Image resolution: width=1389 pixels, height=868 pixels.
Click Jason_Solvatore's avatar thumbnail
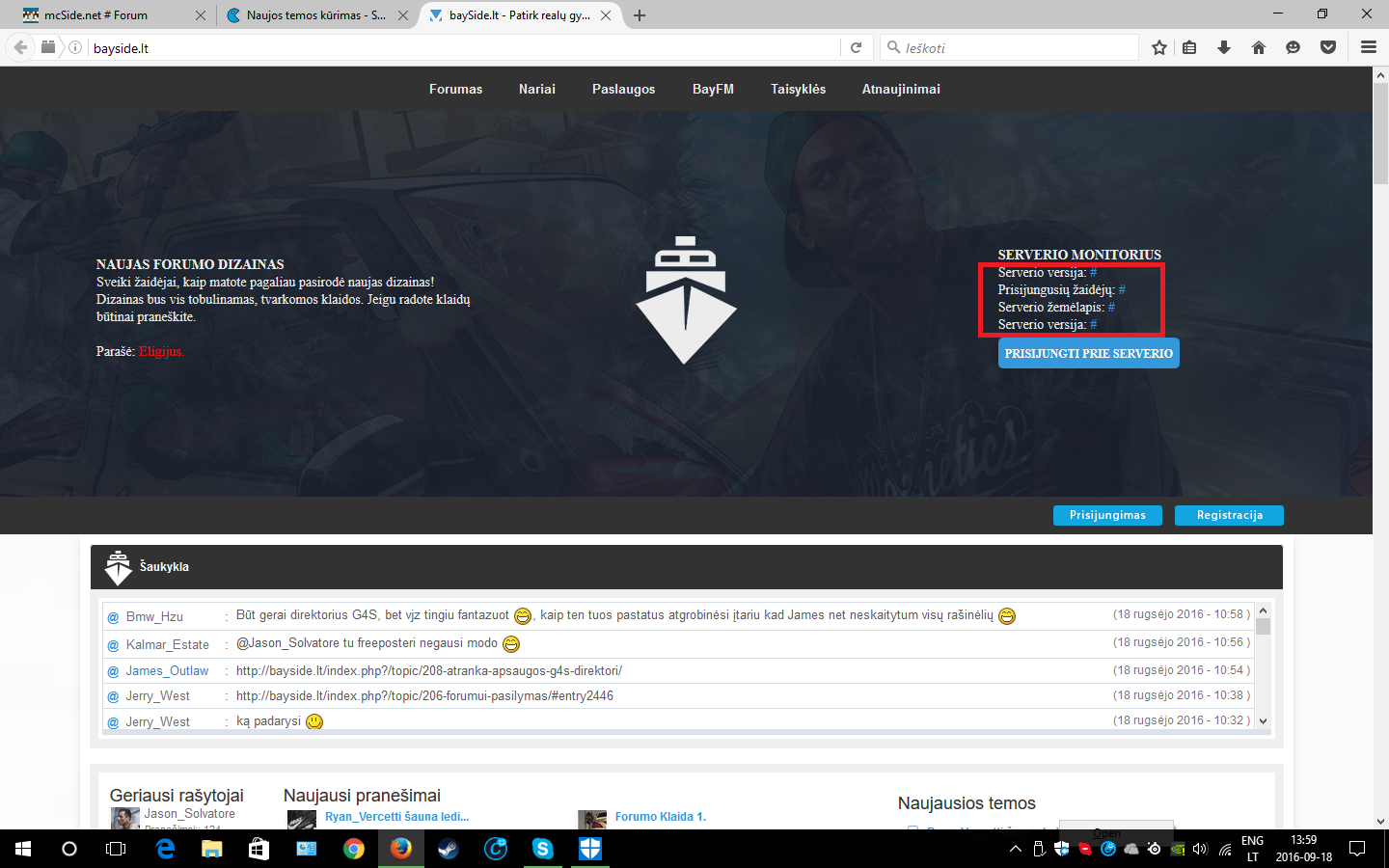[x=124, y=819]
